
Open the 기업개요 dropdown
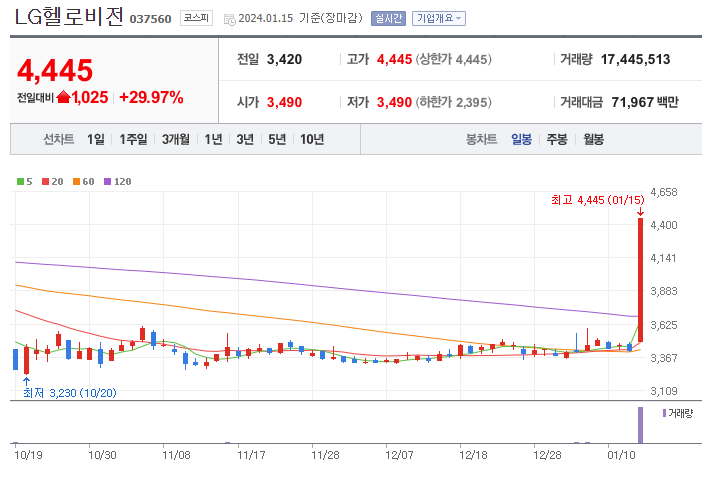(x=439, y=18)
